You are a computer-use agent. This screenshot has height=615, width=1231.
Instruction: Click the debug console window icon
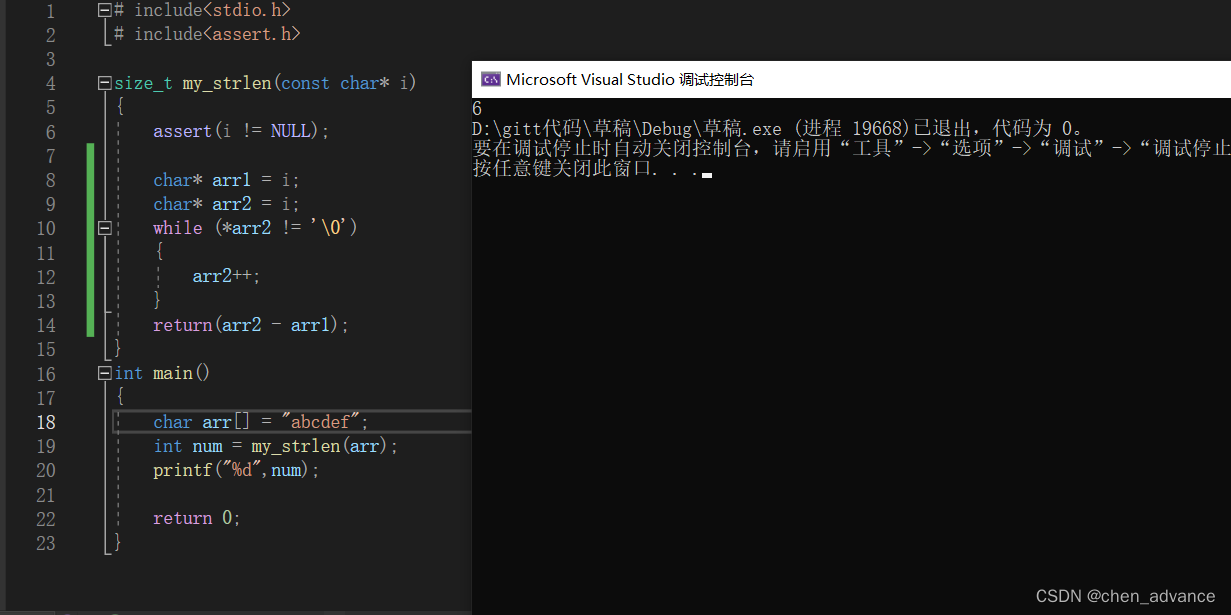491,80
